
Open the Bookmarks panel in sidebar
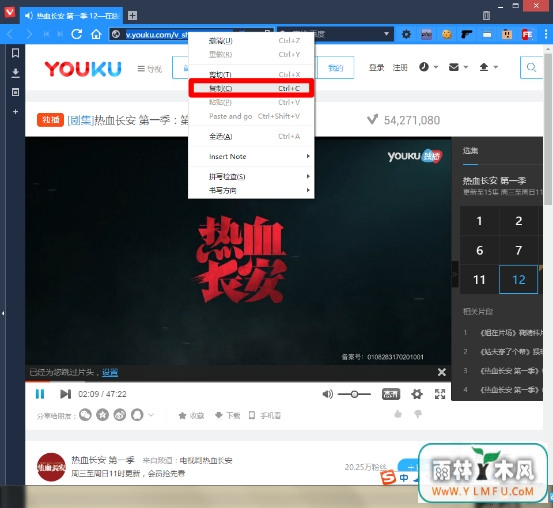click(15, 53)
